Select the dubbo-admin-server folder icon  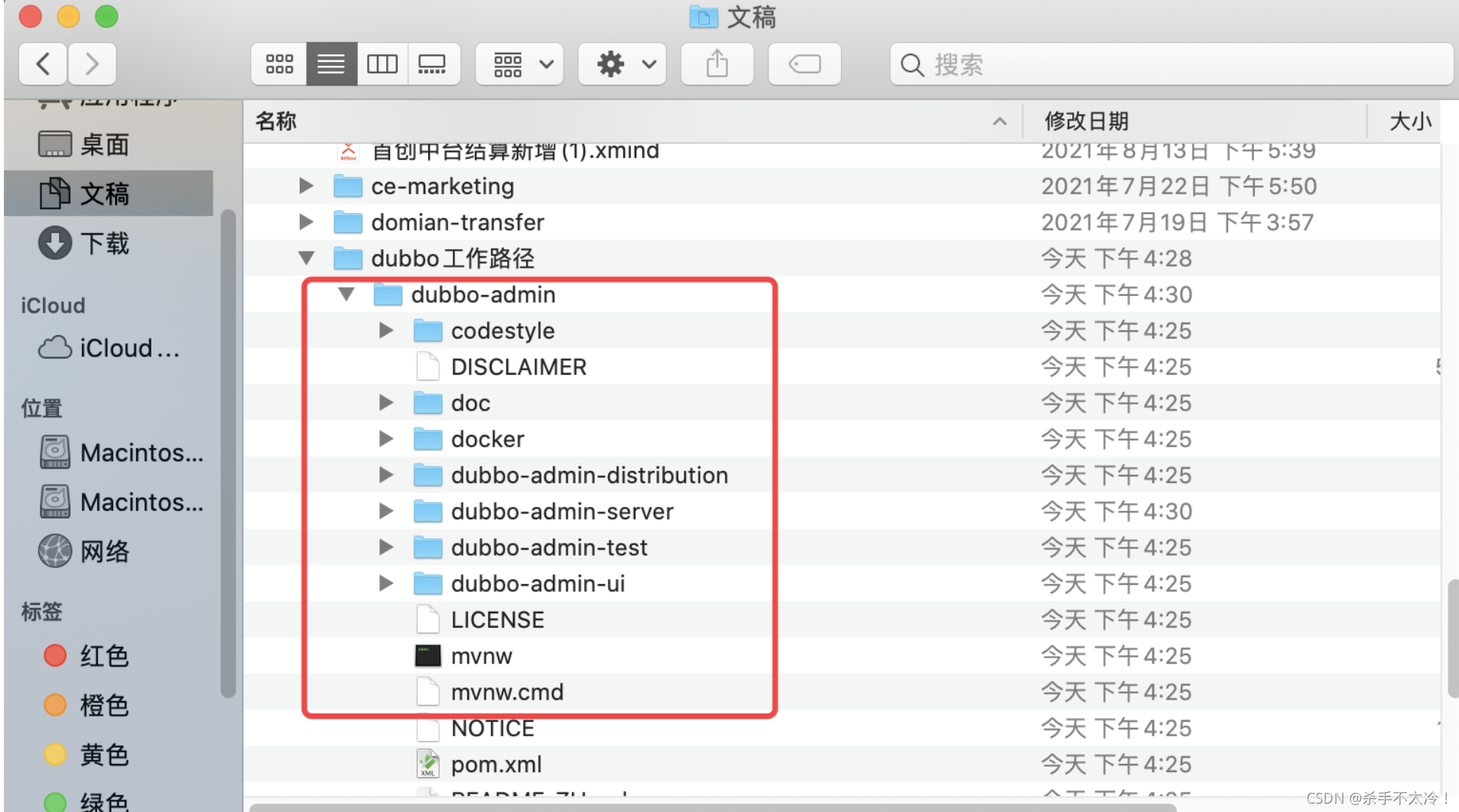point(427,511)
